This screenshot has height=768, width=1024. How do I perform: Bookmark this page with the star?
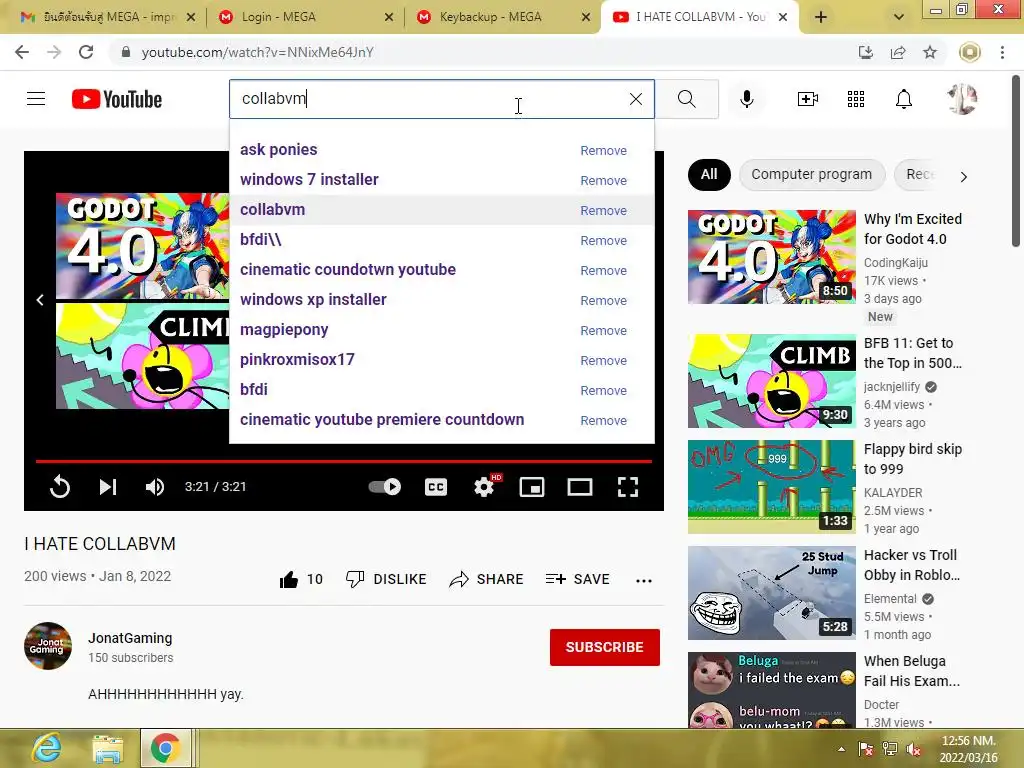930,52
